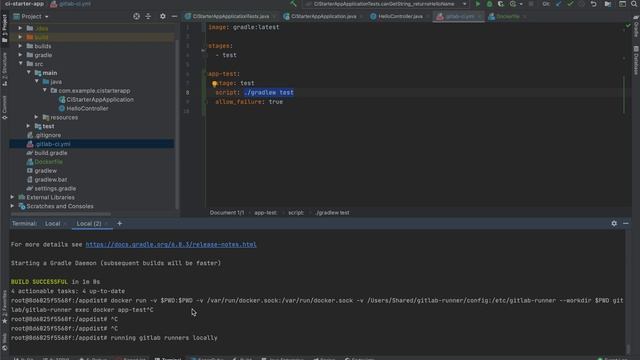Screen dimensions: 640x360
Task: Expand the builds folder
Action: point(20,46)
